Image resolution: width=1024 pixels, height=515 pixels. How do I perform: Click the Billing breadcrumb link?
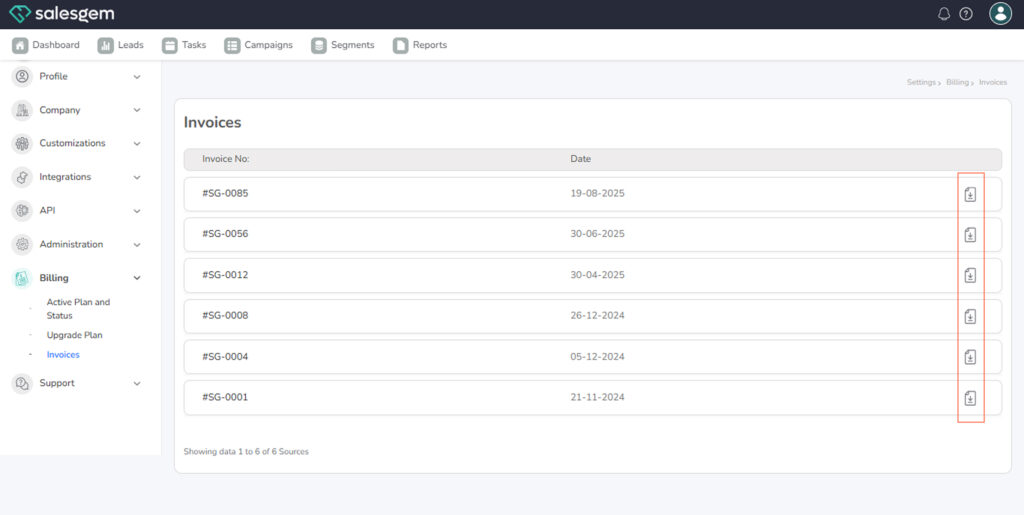[957, 82]
